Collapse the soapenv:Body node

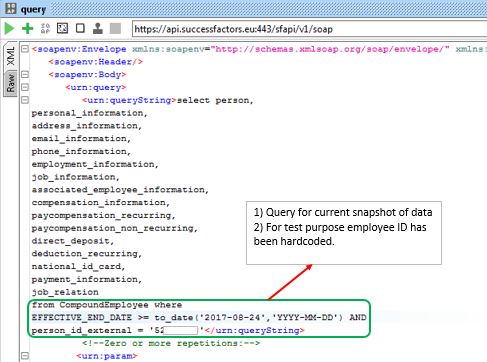click(x=25, y=74)
